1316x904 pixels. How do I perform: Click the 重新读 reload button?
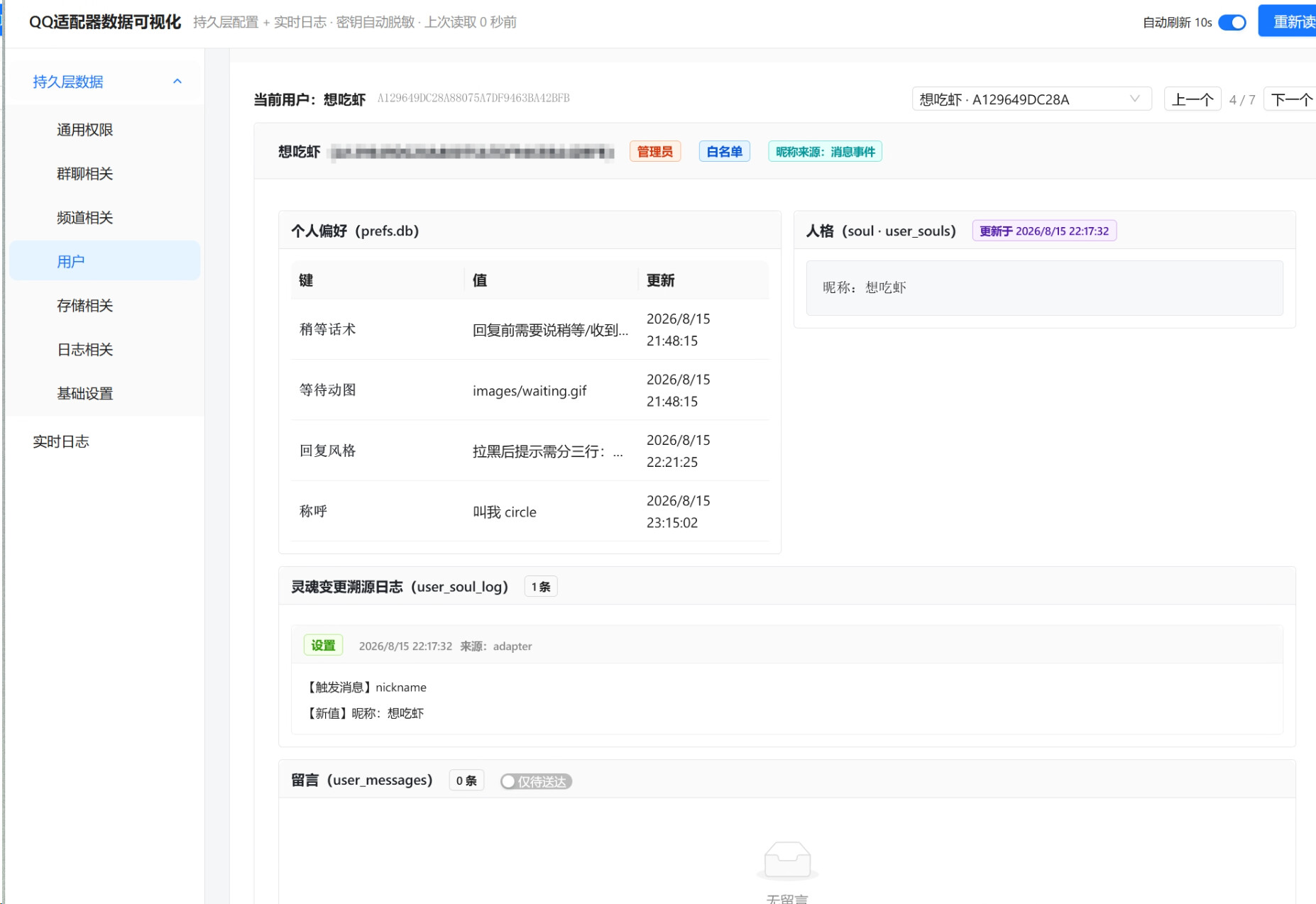[x=1288, y=21]
